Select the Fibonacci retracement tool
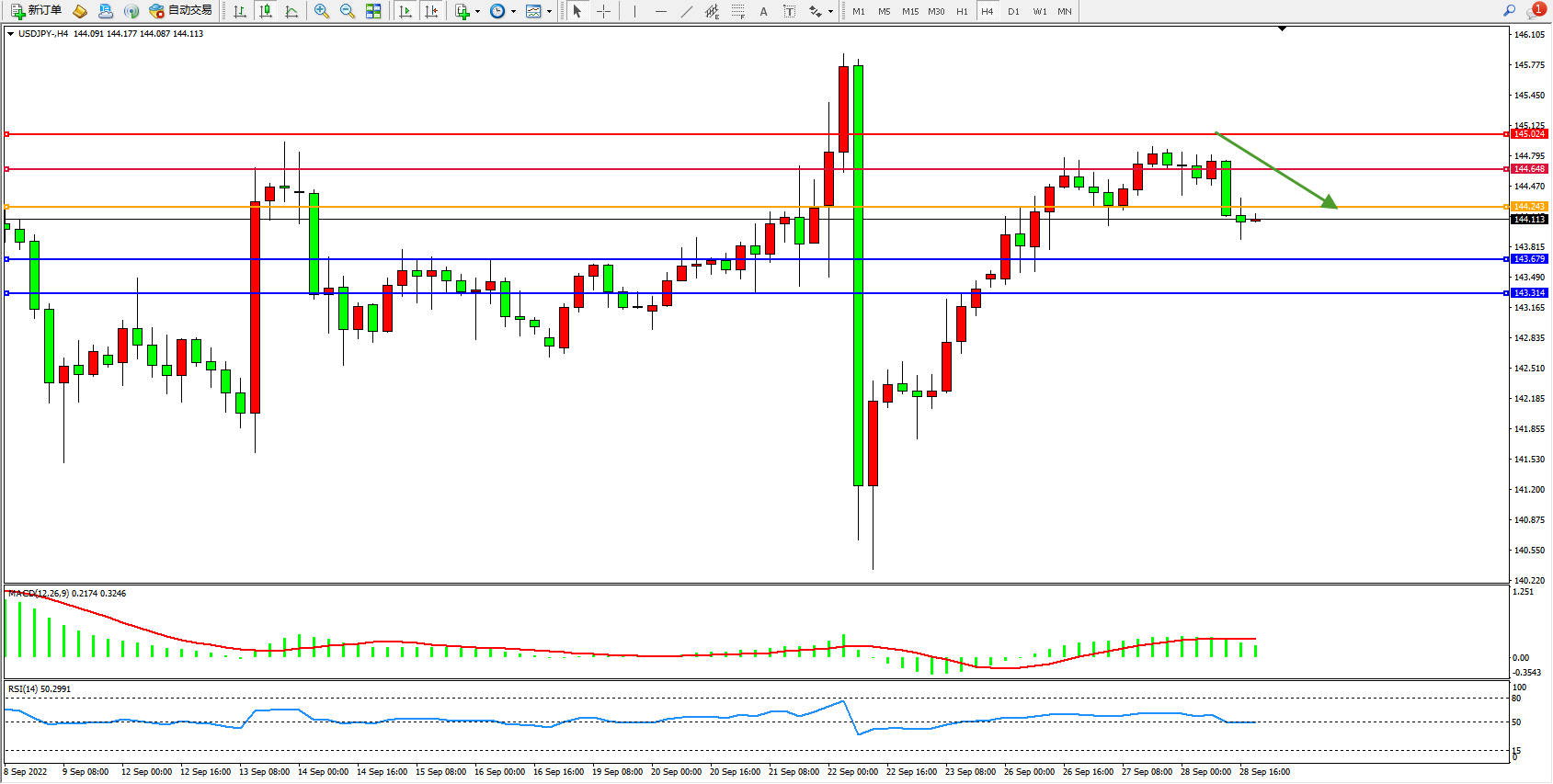1553x784 pixels. (x=737, y=11)
